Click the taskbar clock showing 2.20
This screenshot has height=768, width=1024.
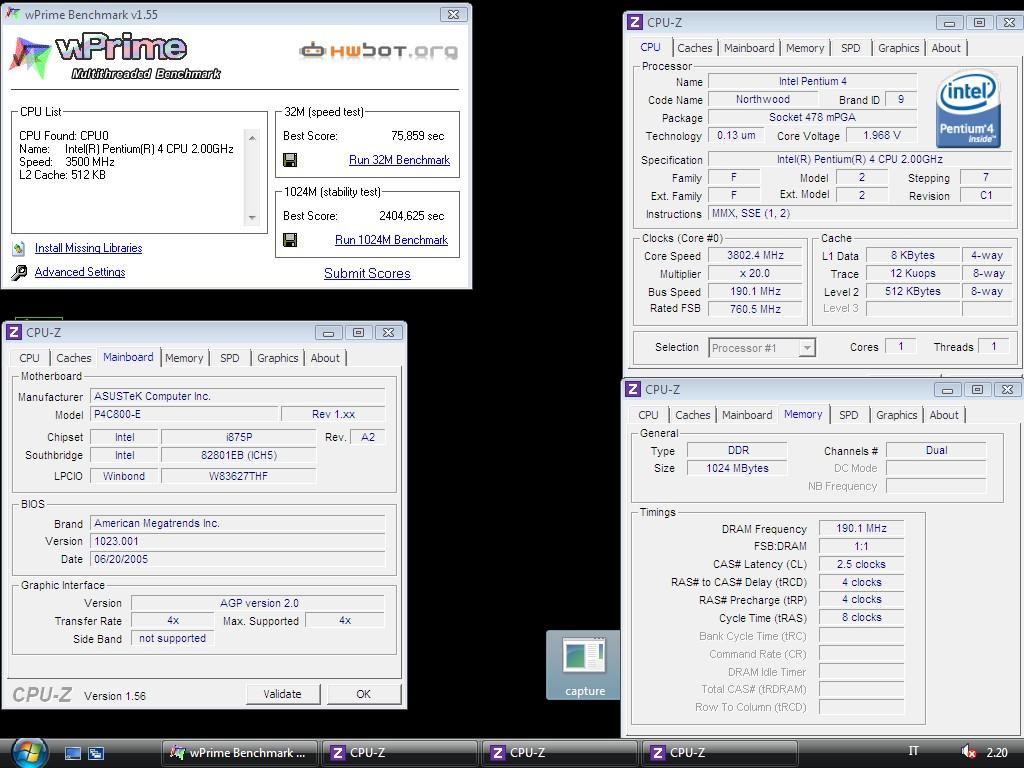point(997,752)
